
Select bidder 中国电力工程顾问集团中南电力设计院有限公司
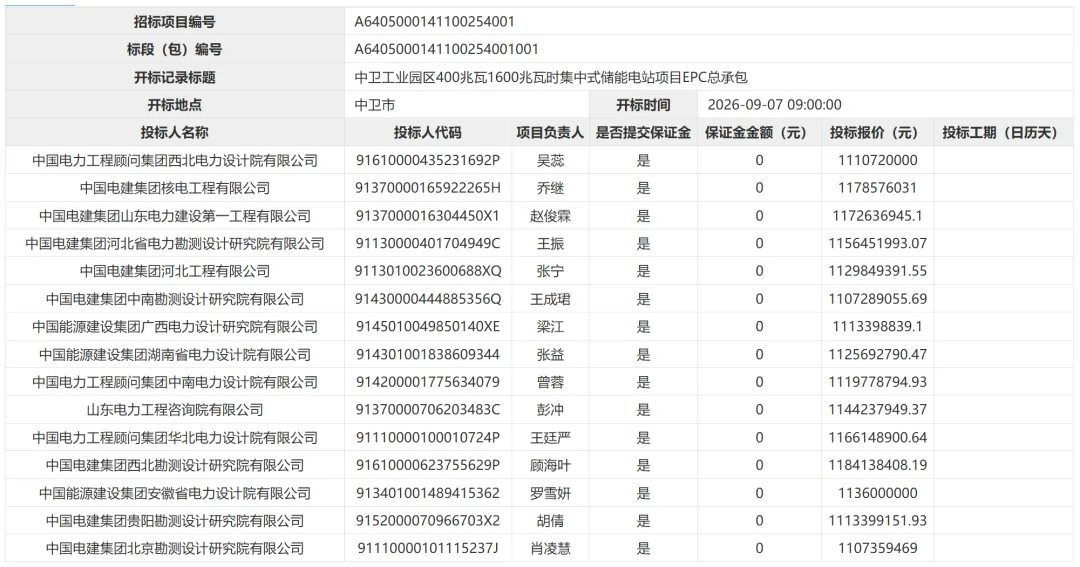click(x=175, y=382)
